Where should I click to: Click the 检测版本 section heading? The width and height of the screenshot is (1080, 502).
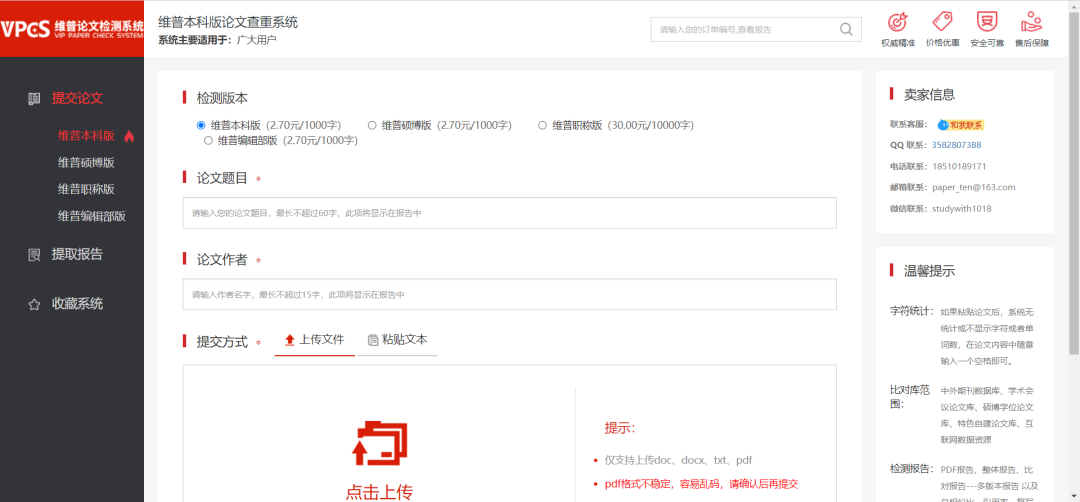tap(222, 98)
